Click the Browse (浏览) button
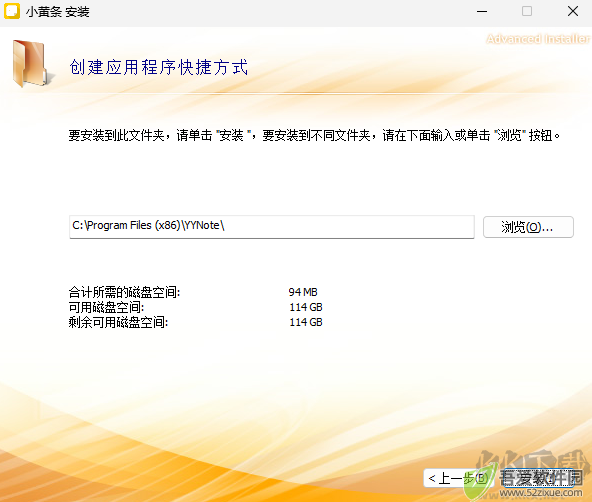Screen dimensions: 592x502 point(528,227)
